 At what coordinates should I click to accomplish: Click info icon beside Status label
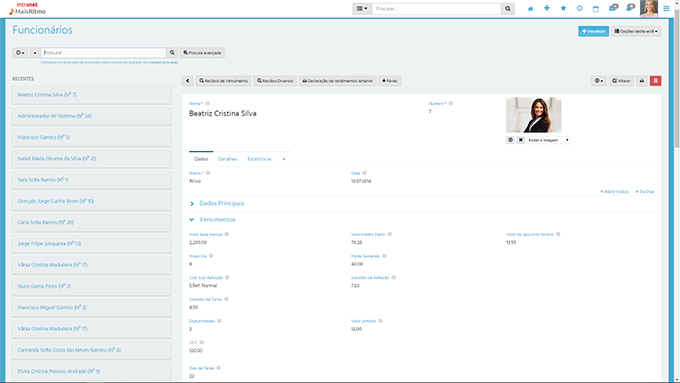click(x=208, y=173)
